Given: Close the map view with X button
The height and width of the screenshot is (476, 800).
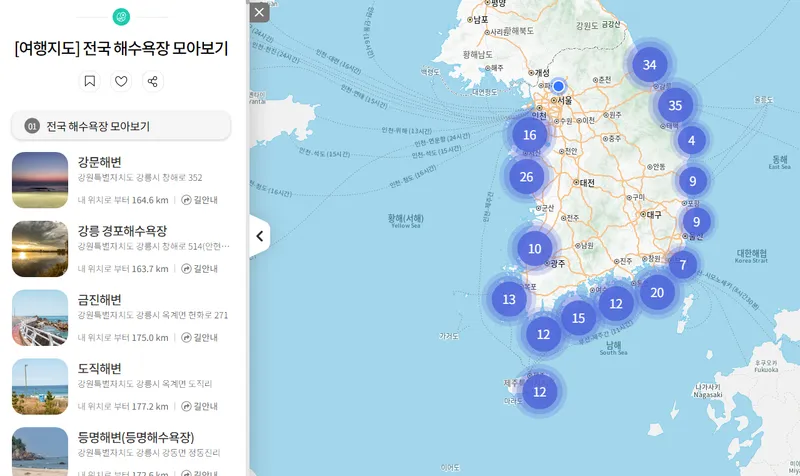Looking at the screenshot, I should click(x=259, y=12).
